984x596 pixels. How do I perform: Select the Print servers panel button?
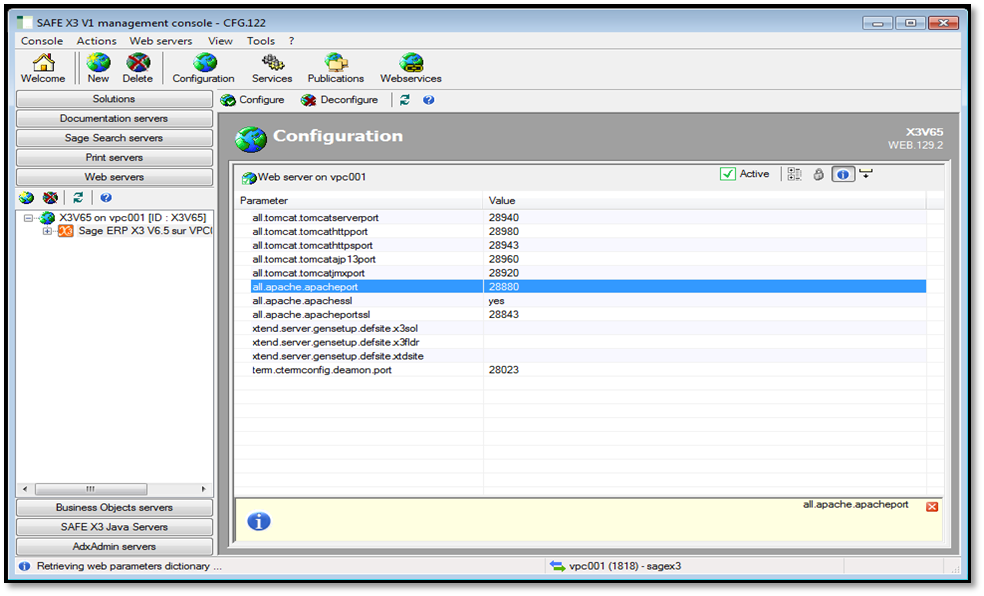click(114, 158)
